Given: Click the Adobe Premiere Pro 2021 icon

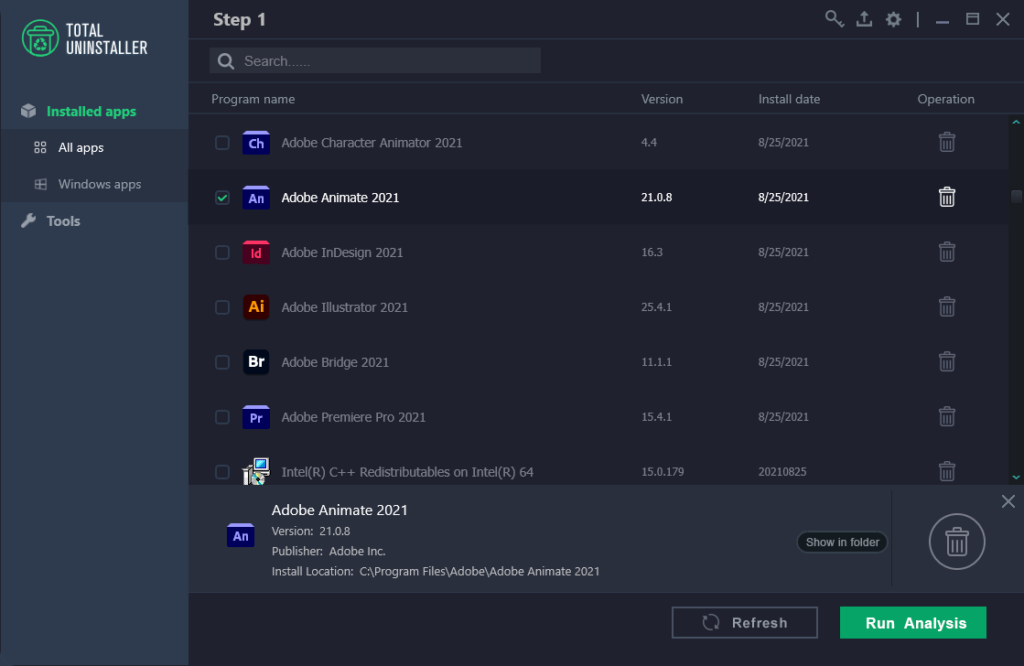Looking at the screenshot, I should [x=256, y=417].
